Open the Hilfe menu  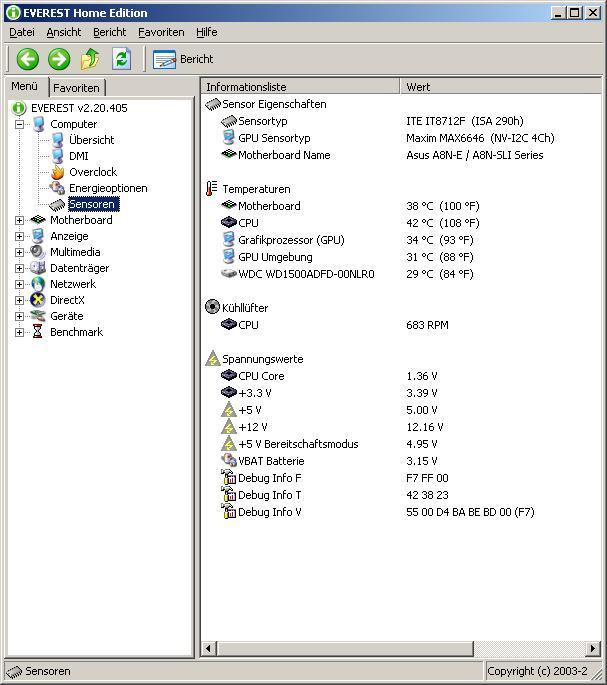[x=207, y=32]
